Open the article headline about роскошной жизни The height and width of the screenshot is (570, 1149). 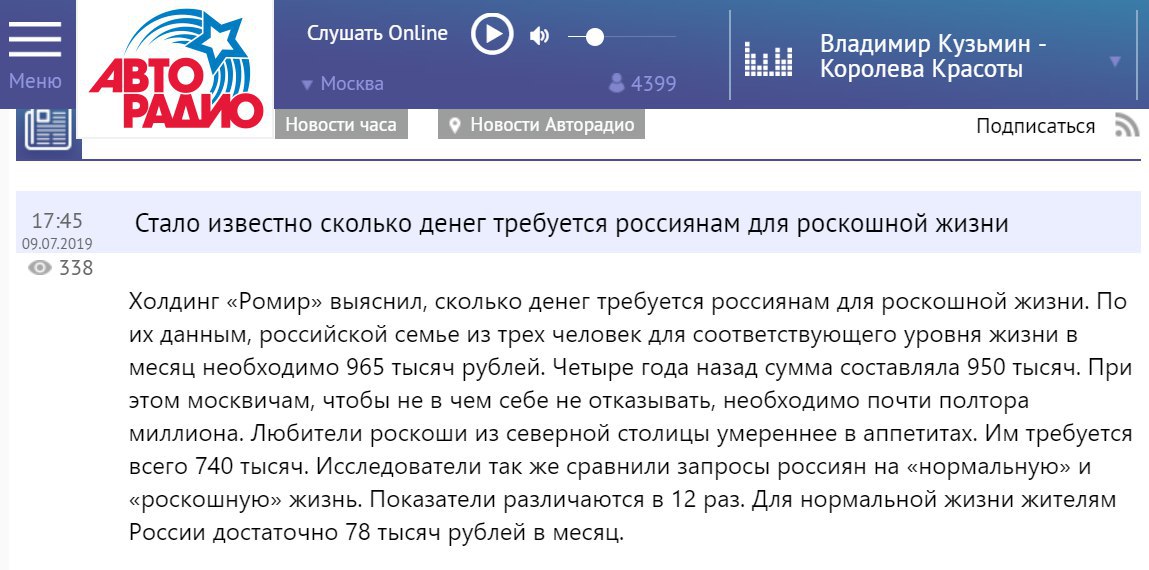coord(572,223)
